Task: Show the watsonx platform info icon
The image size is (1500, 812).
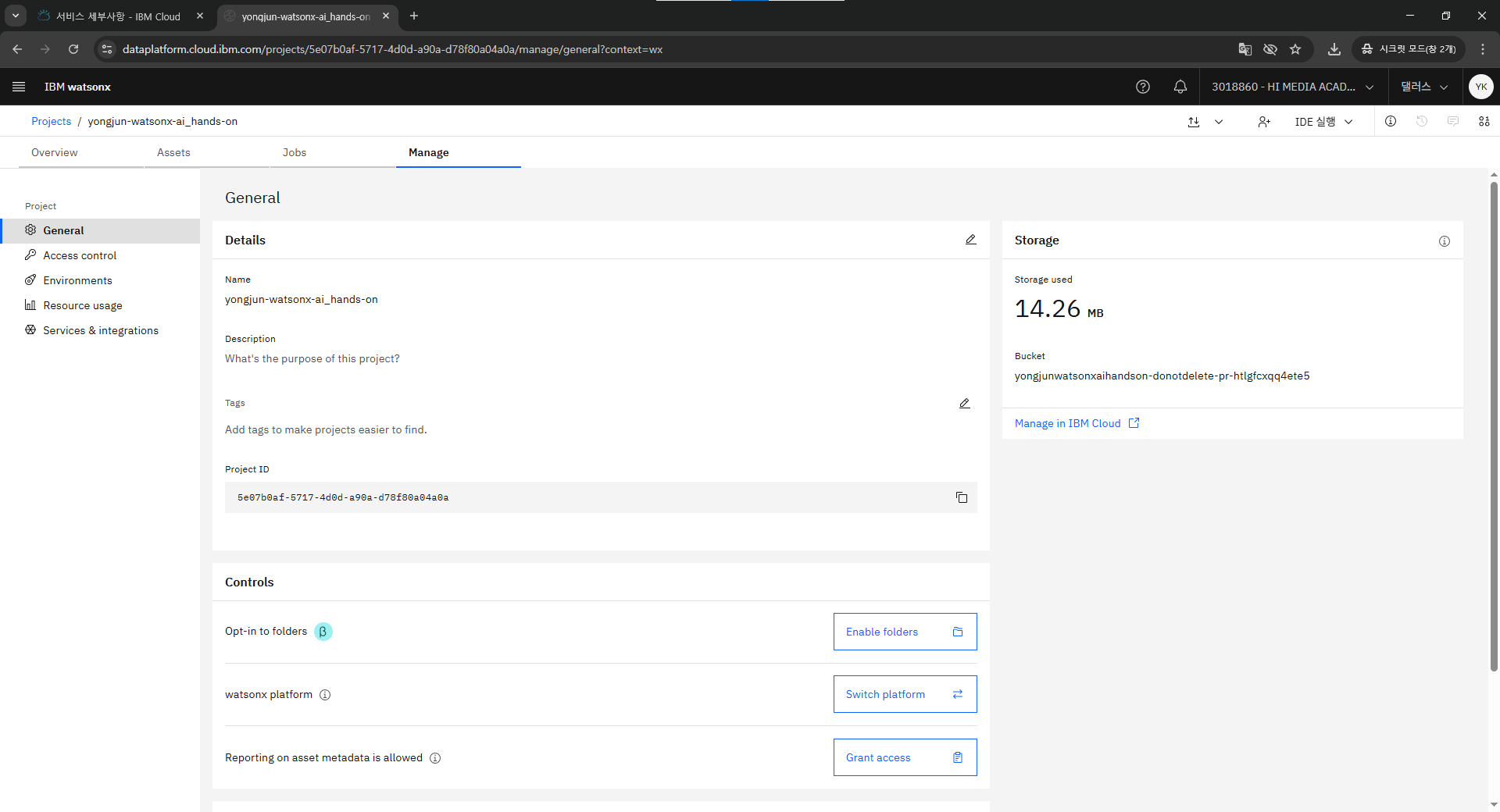Action: click(325, 695)
